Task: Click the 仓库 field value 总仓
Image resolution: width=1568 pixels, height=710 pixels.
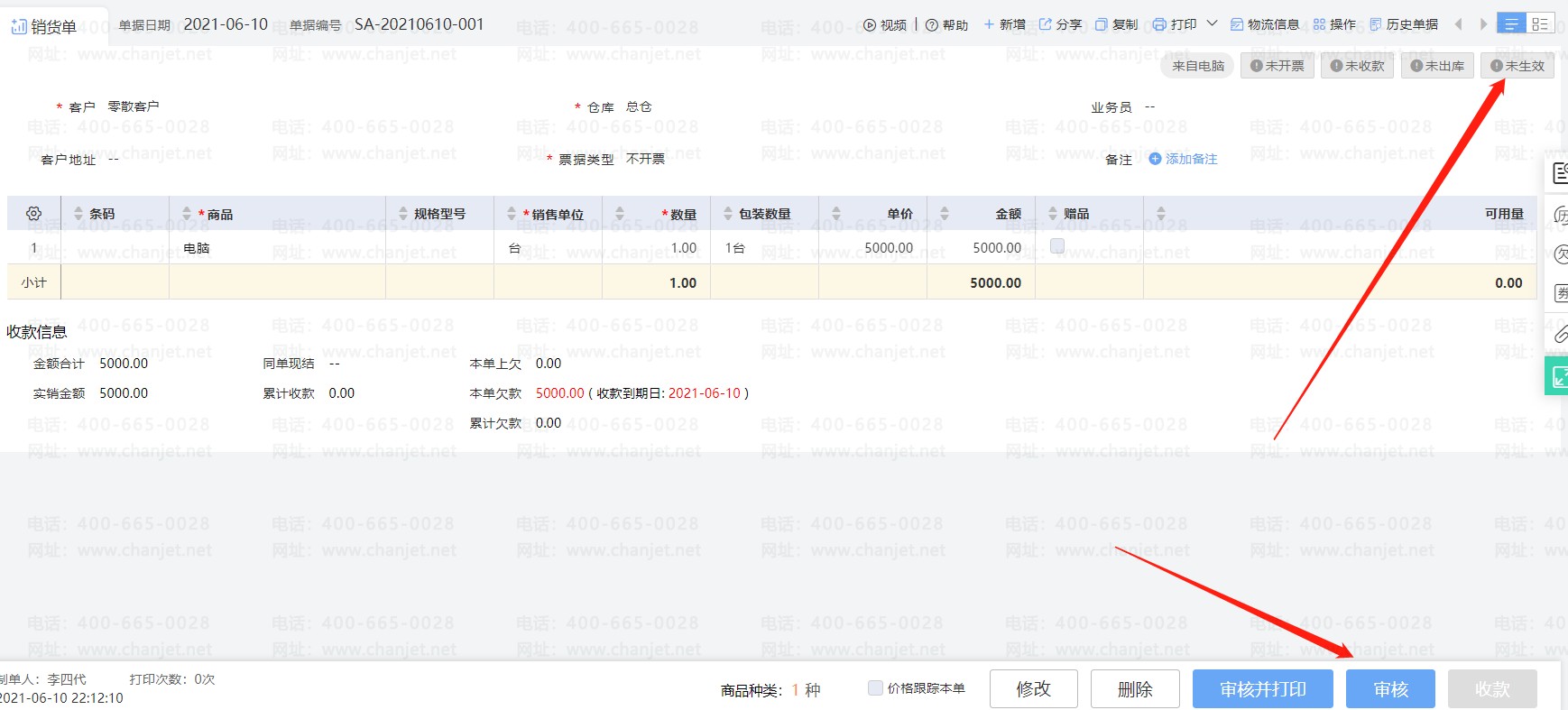Action: tap(639, 106)
